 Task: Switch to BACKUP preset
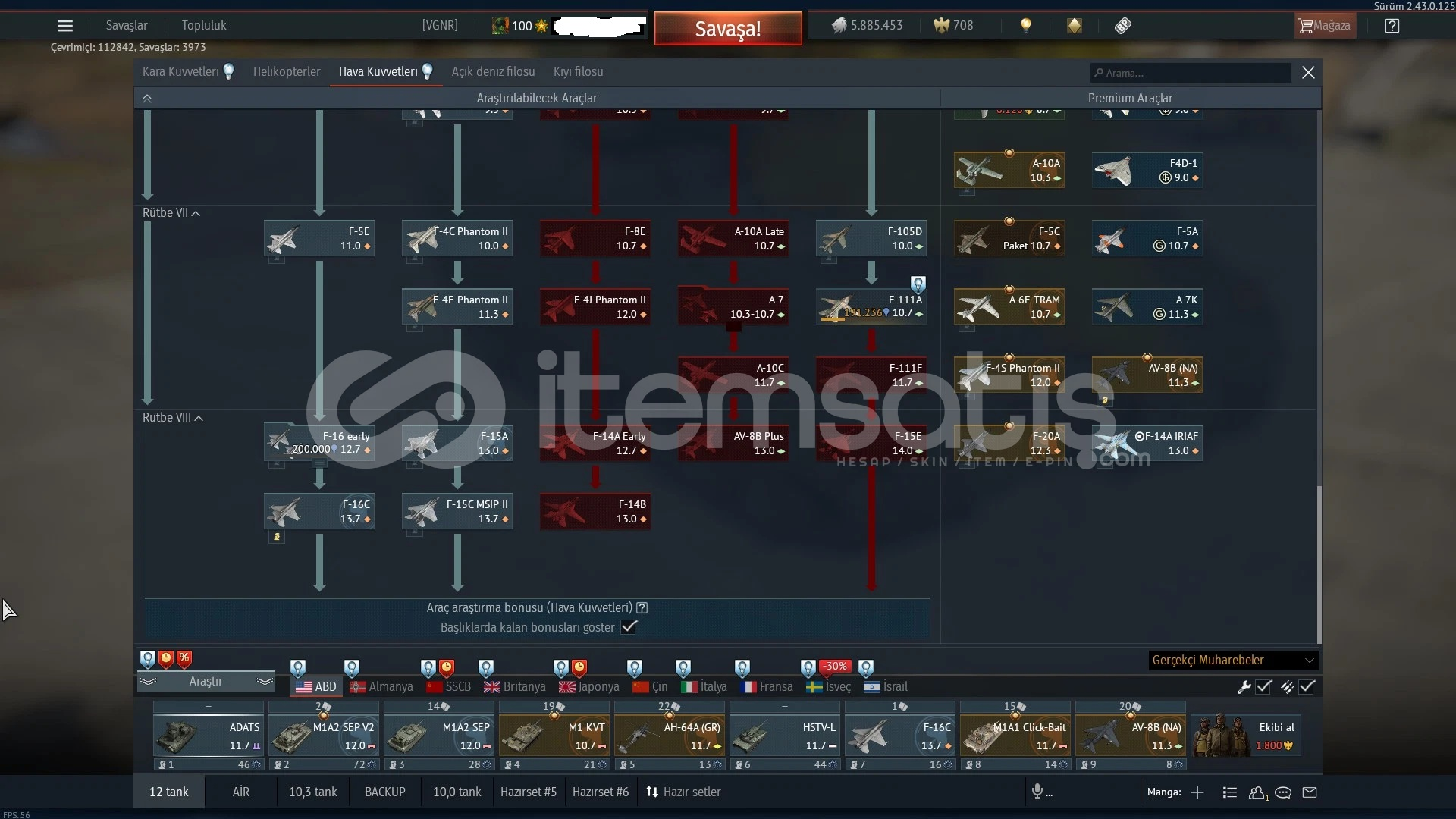tap(385, 792)
